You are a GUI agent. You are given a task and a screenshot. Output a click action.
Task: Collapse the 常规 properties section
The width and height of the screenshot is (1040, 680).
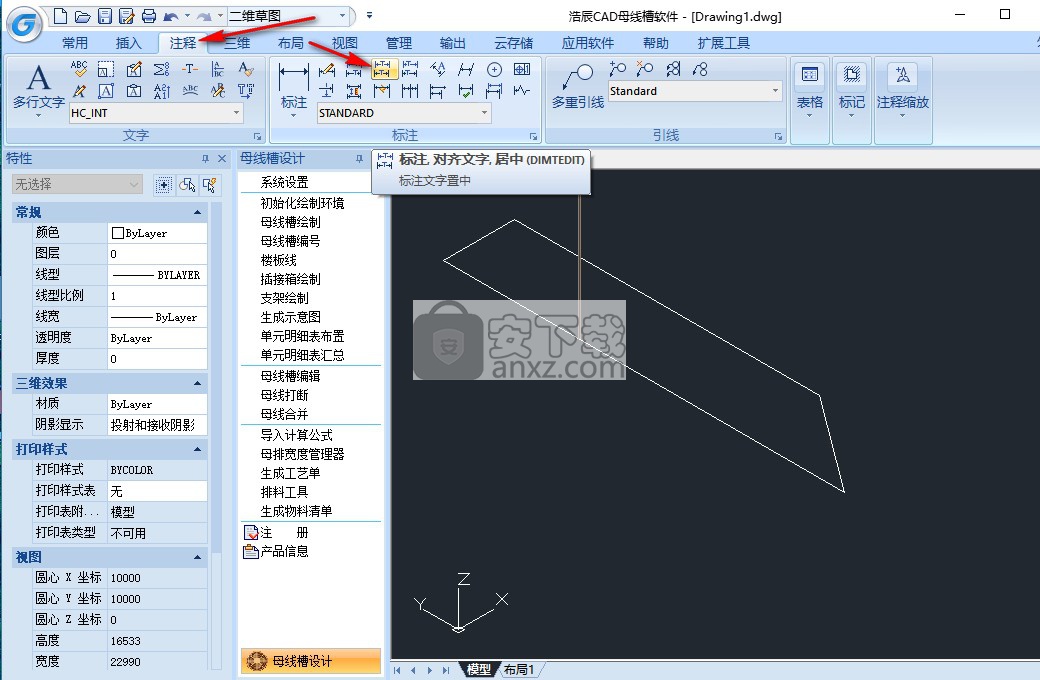coord(198,212)
